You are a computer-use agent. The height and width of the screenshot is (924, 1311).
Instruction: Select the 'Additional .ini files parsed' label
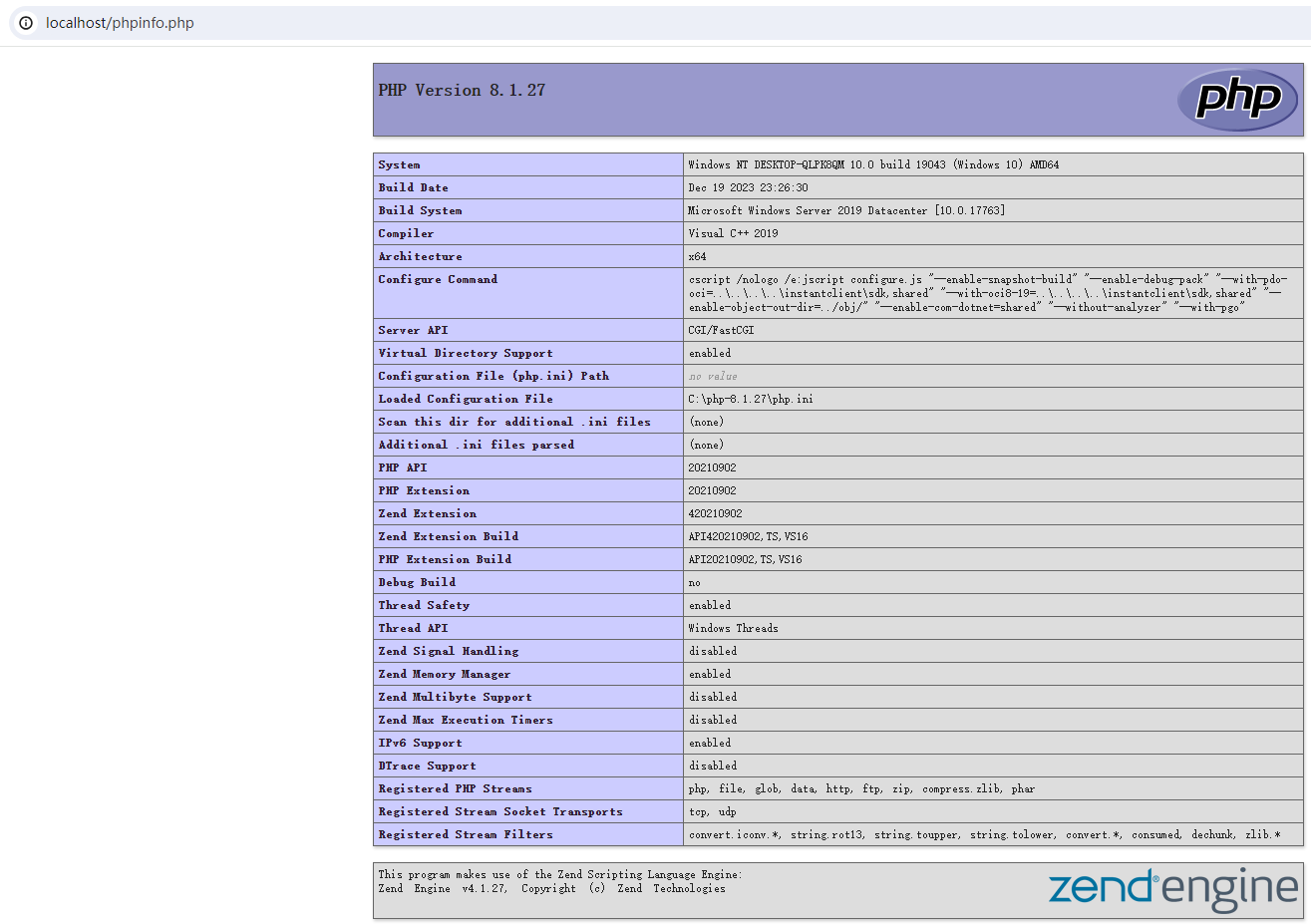477,446
